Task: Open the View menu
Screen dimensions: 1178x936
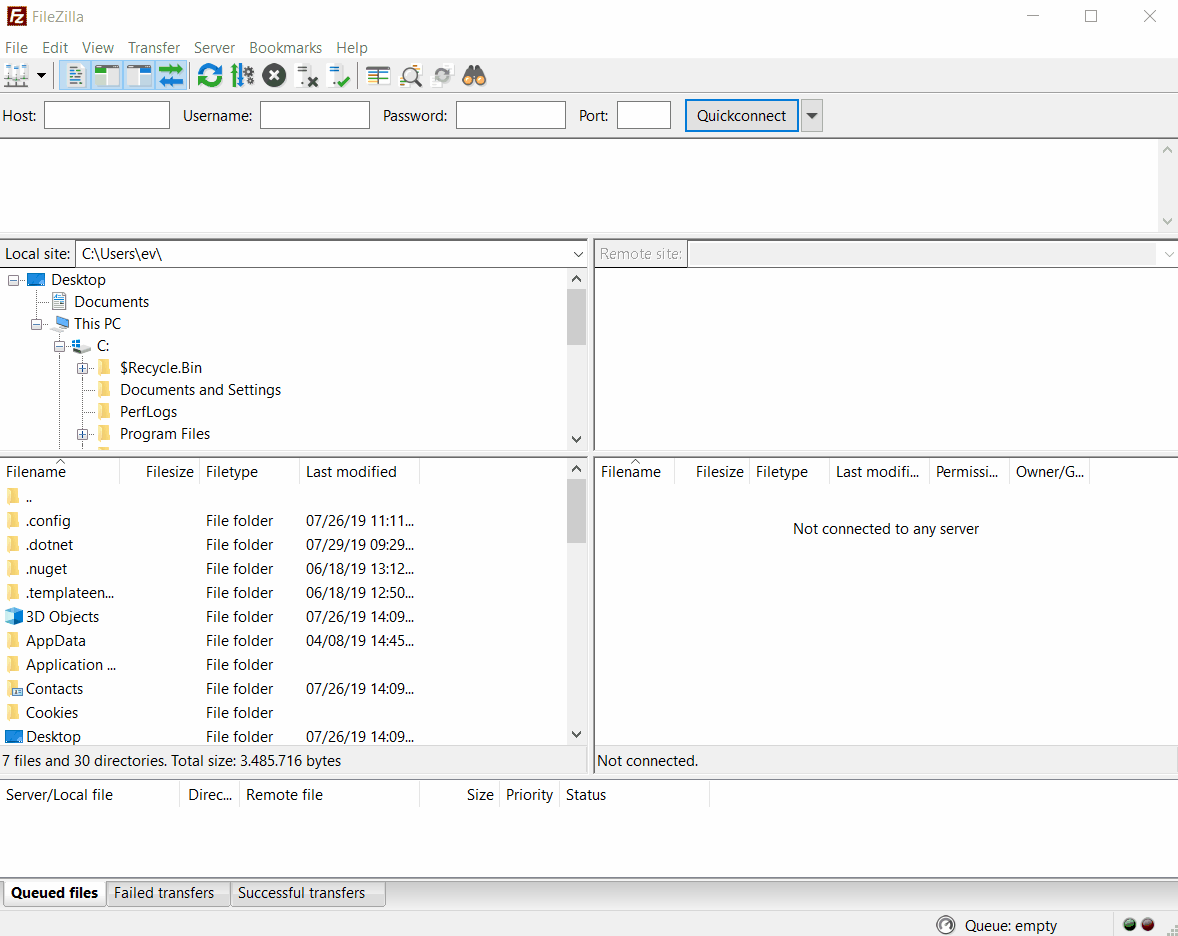Action: click(98, 47)
